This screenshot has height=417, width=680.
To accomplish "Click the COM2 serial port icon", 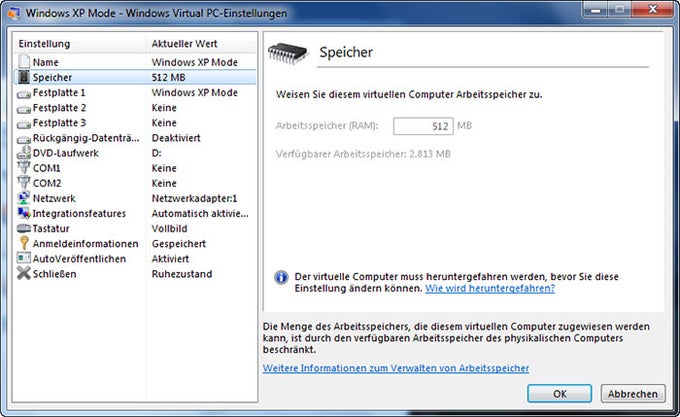I will tap(24, 183).
